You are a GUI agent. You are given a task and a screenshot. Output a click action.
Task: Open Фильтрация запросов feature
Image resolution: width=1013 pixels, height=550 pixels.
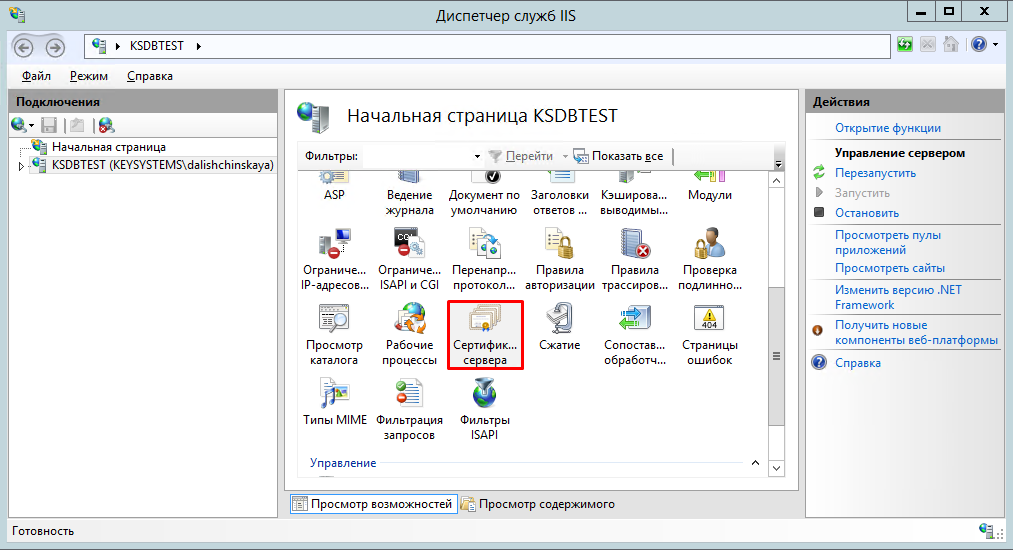pyautogui.click(x=409, y=410)
